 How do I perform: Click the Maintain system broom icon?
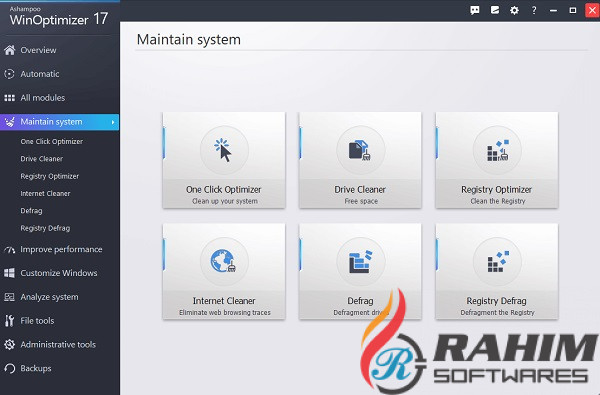[x=10, y=122]
